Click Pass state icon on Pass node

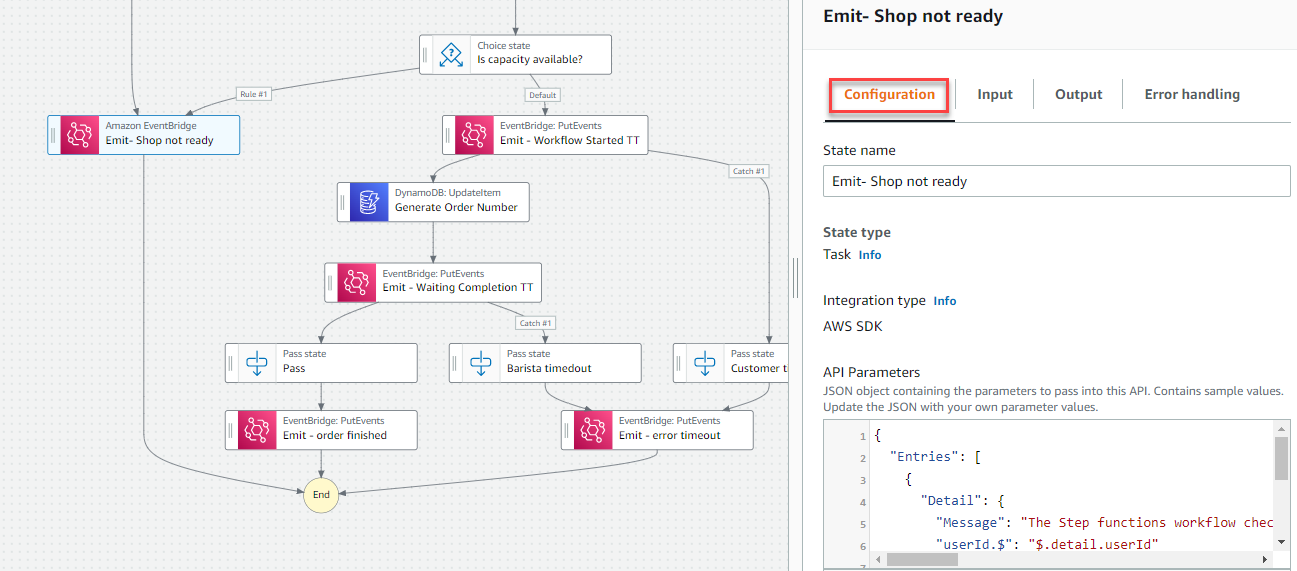(x=258, y=362)
